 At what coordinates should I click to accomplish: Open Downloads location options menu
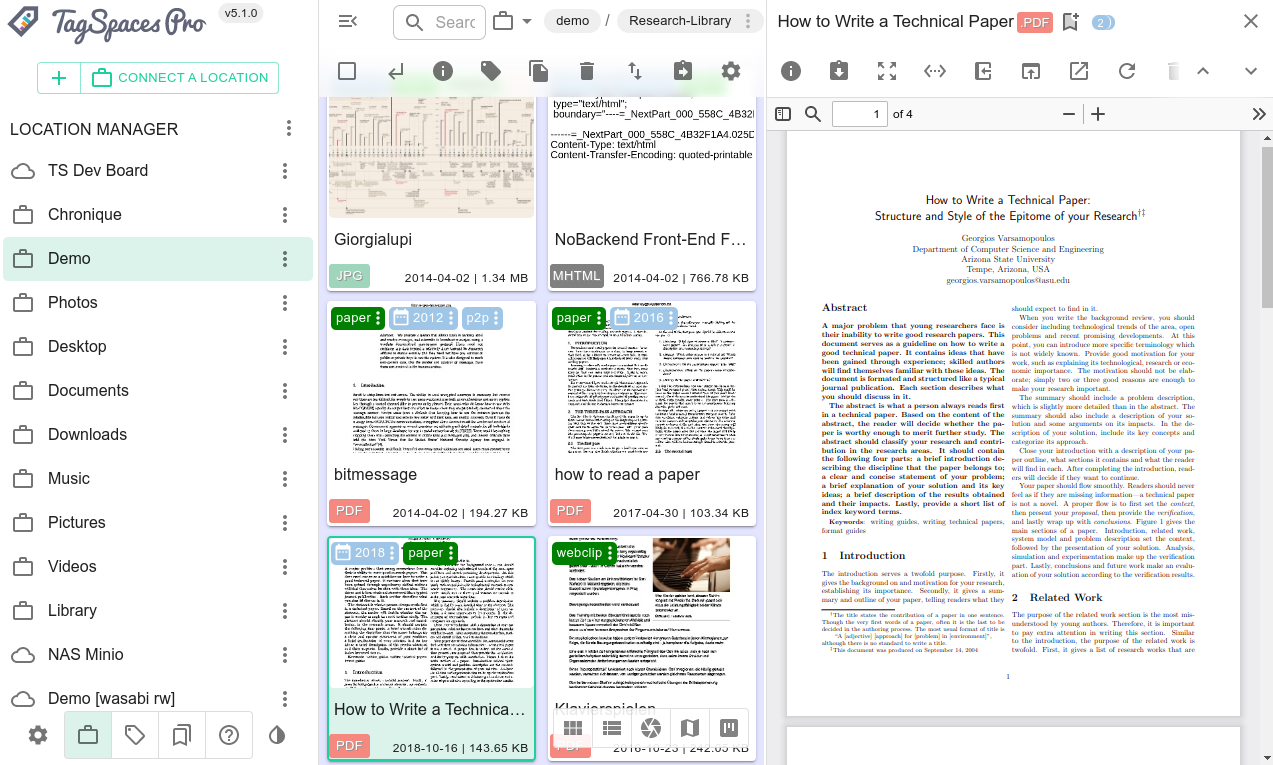(x=285, y=435)
